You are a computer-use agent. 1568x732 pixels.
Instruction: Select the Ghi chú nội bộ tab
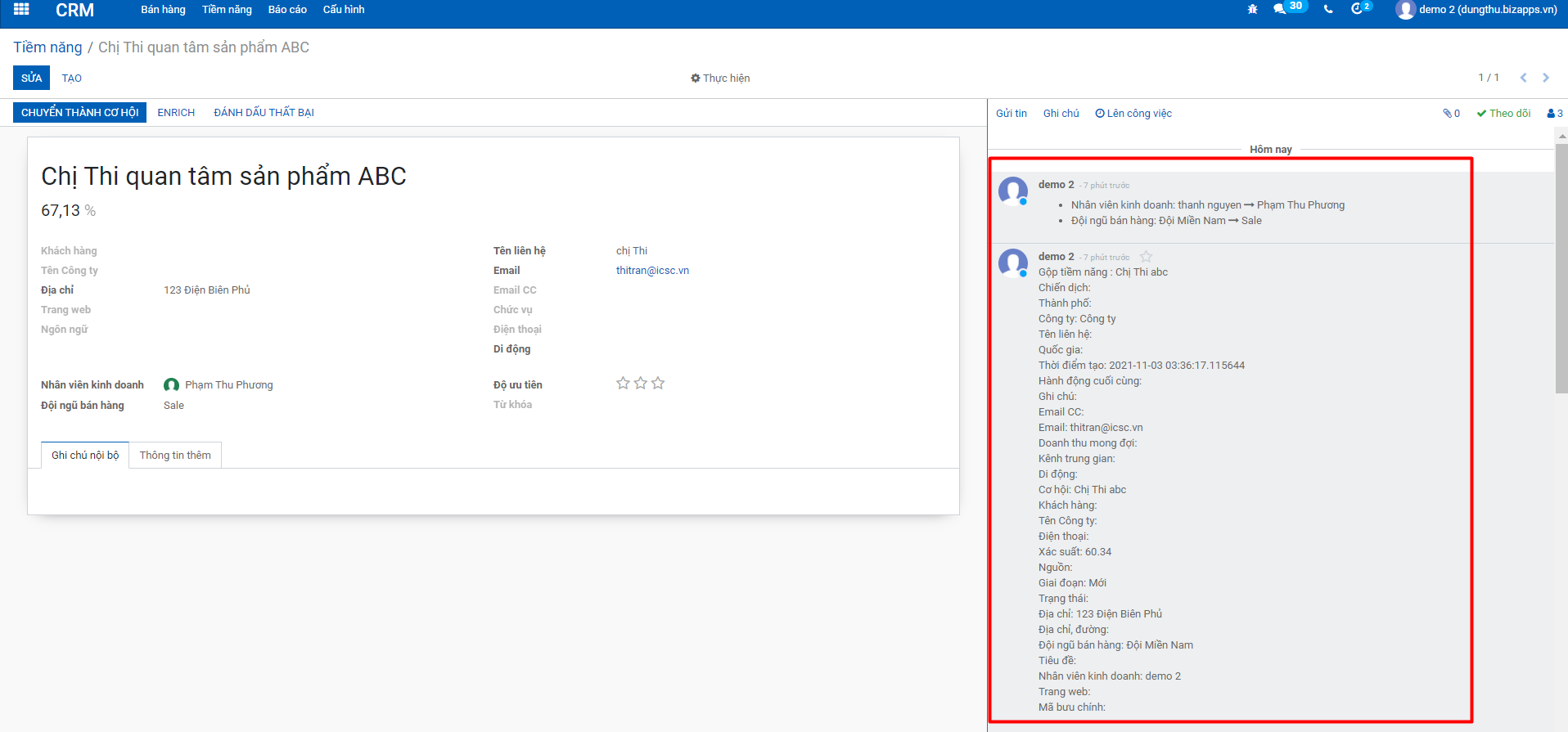coord(85,456)
